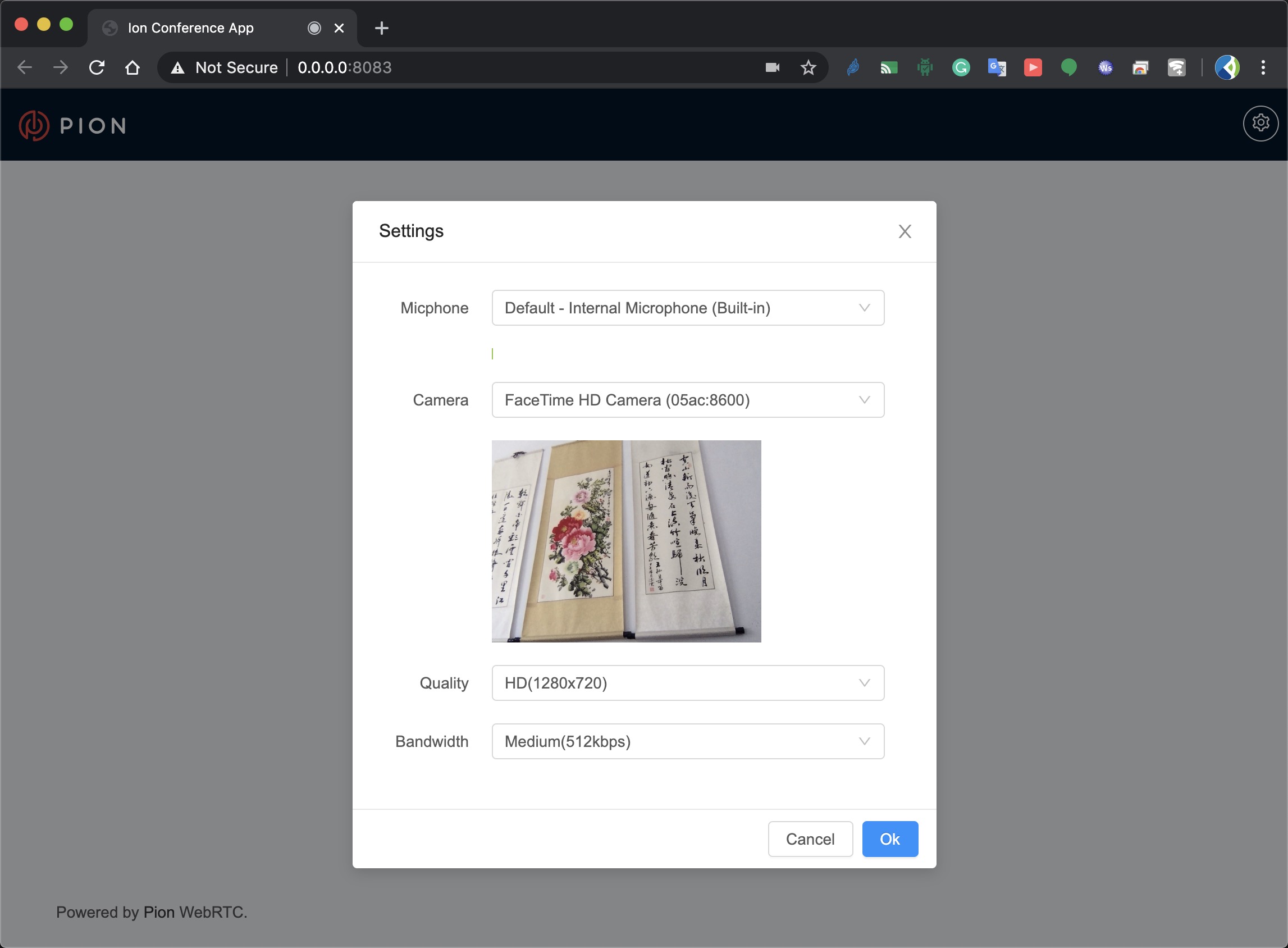Viewport: 1288px width, 948px height.
Task: Click the Pion logo in the header
Action: point(73,126)
